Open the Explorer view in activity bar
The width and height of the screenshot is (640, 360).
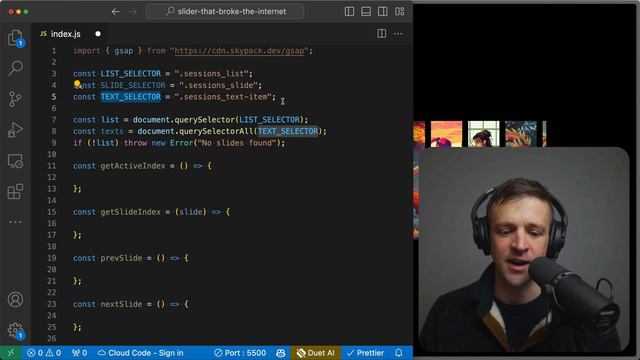(16, 38)
